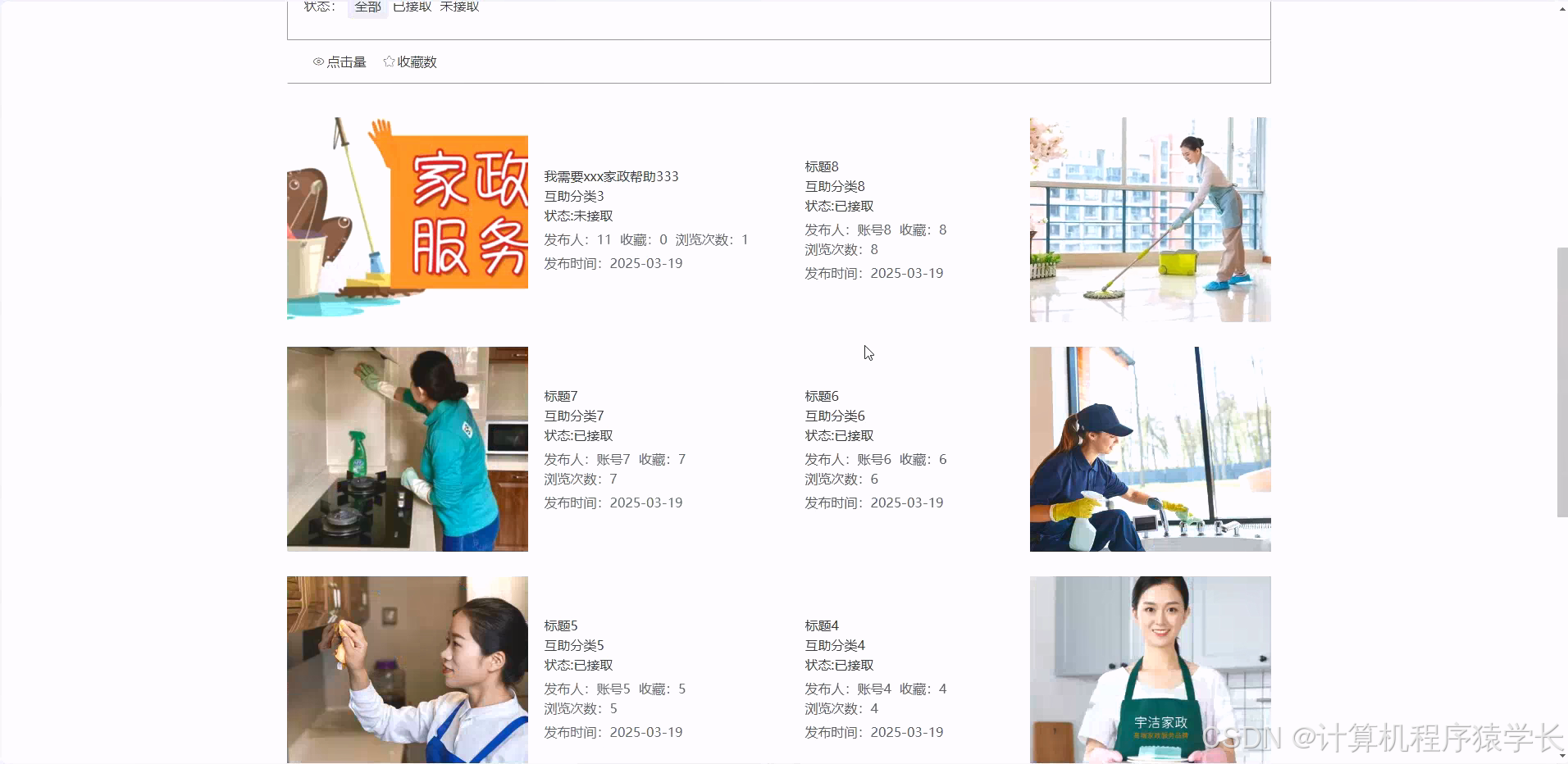Open the post 我需要xxx家政帮助333

pyautogui.click(x=610, y=175)
